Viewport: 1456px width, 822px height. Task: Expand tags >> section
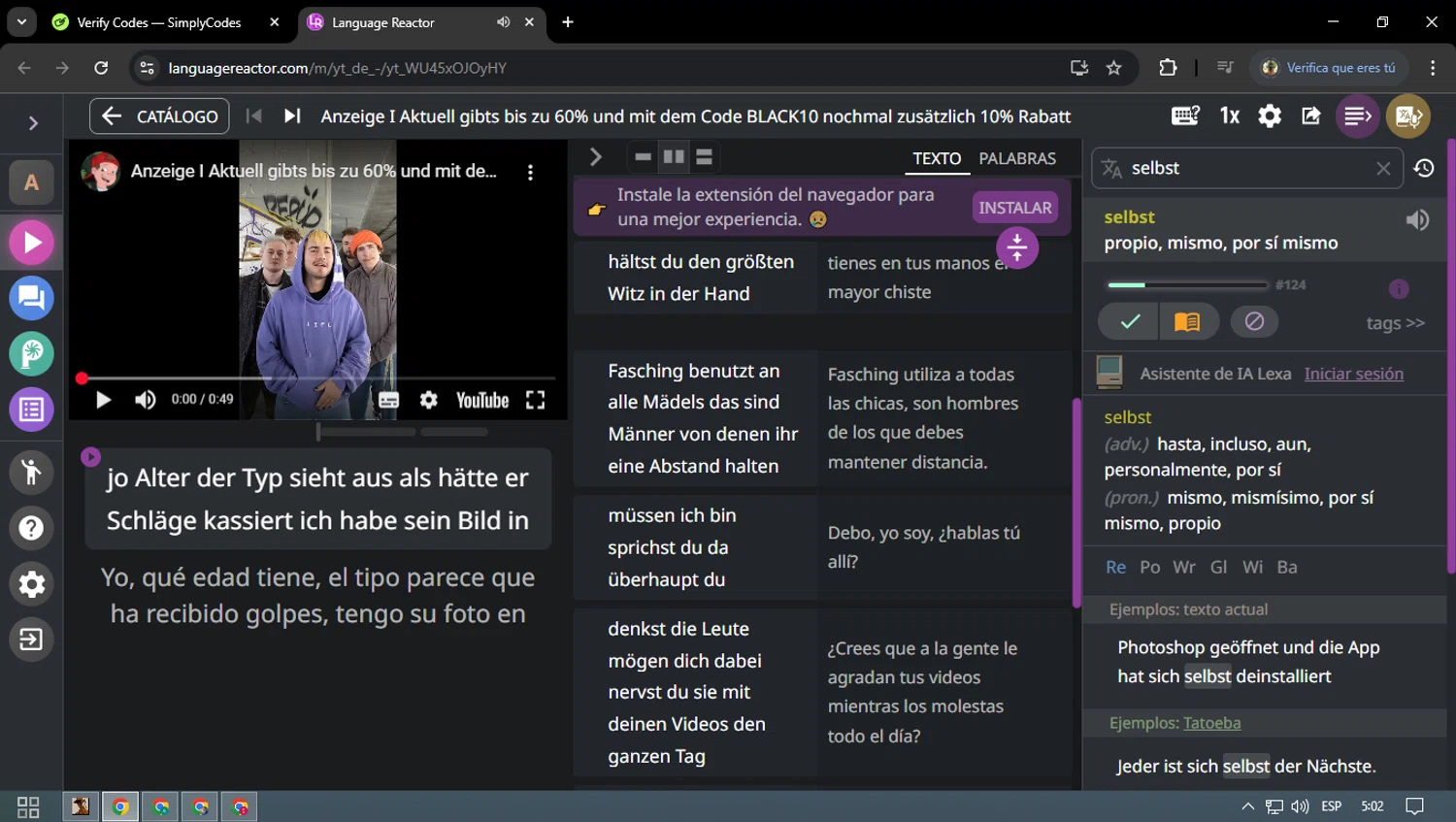(x=1395, y=322)
